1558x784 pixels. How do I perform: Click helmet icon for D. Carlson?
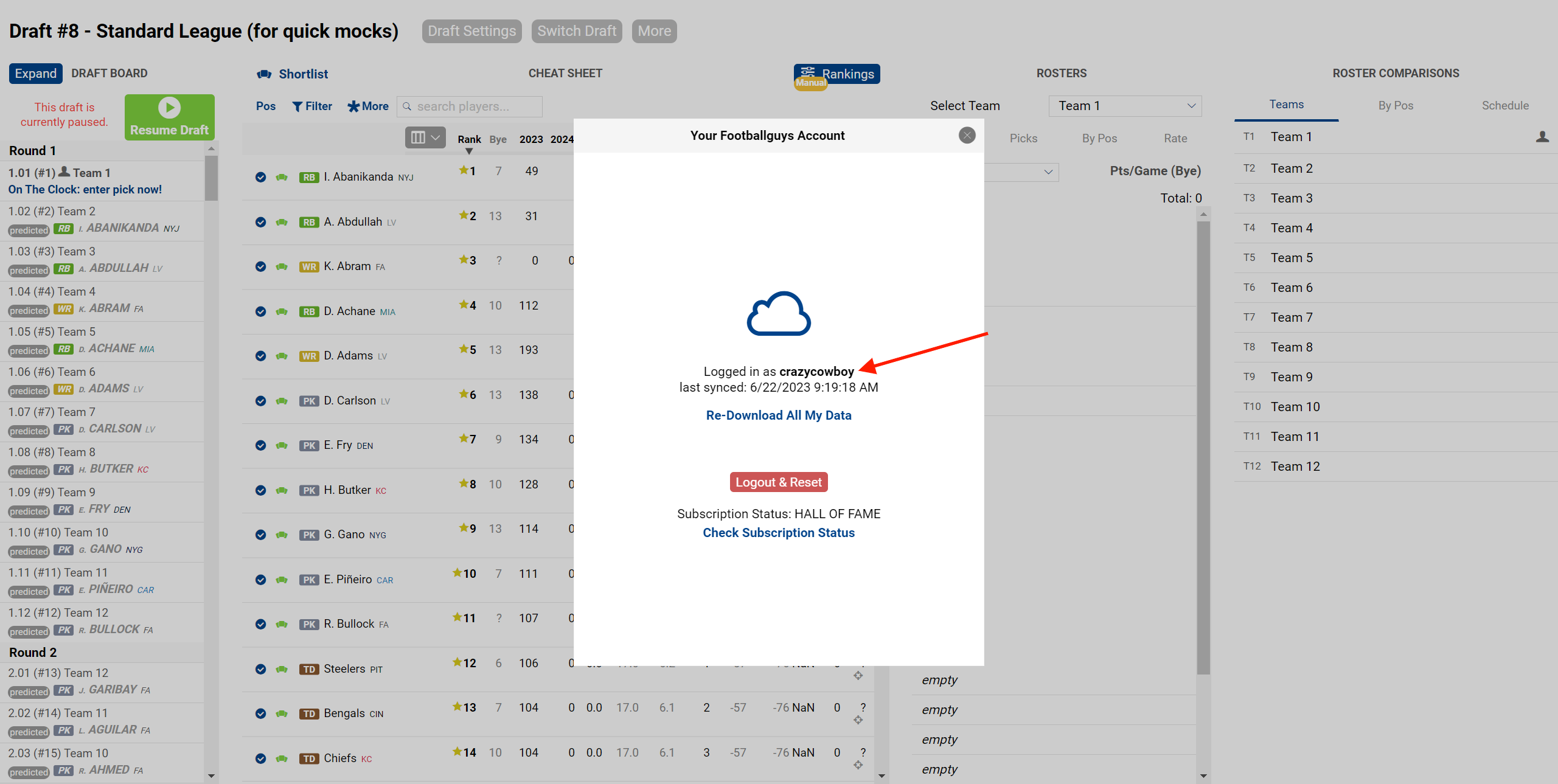[x=281, y=401]
